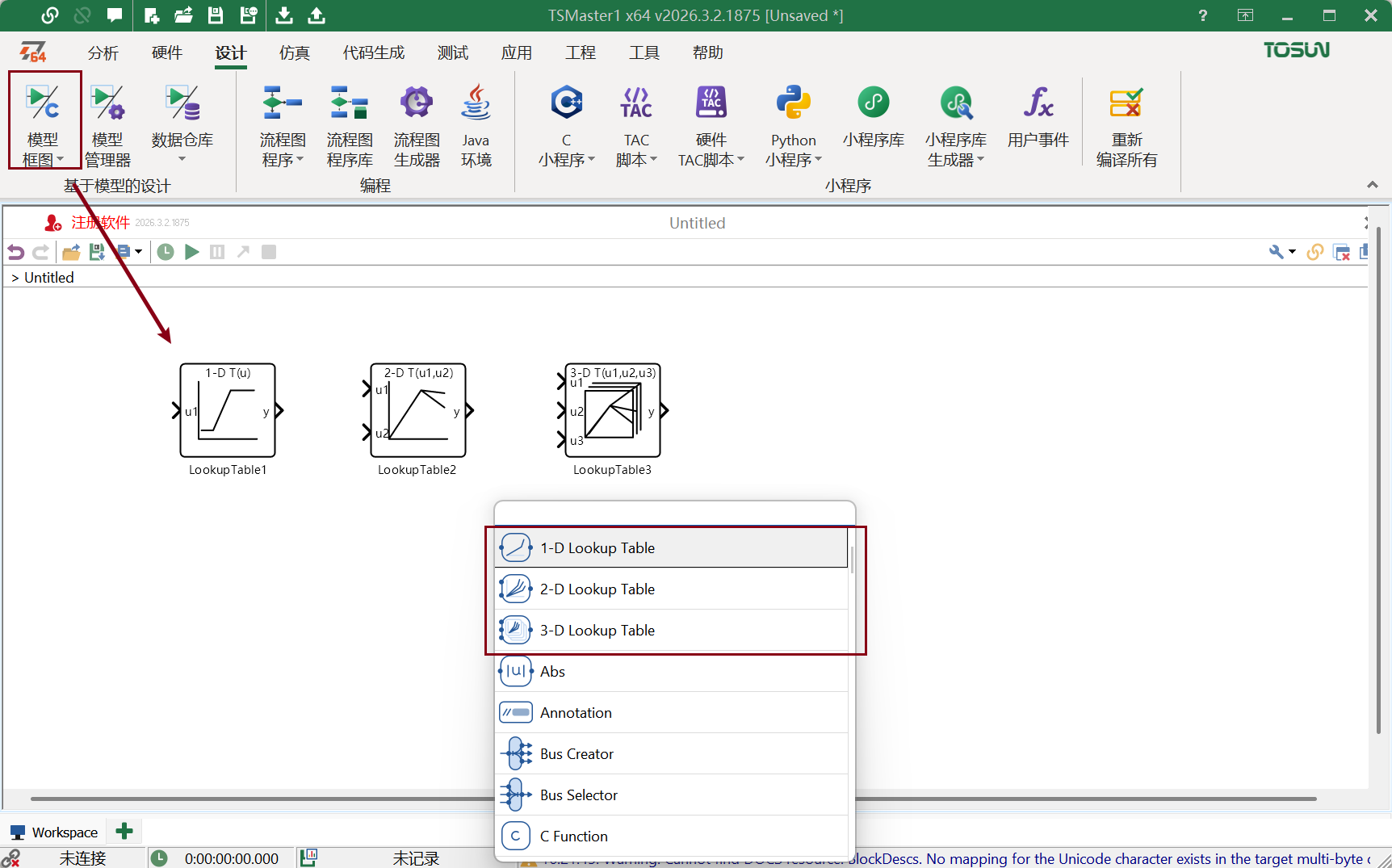Click the Bus Creator list entry
The width and height of the screenshot is (1392, 868).
click(x=577, y=753)
